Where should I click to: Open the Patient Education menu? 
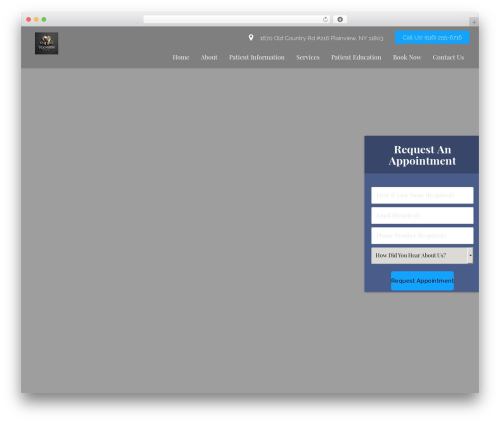click(x=356, y=57)
